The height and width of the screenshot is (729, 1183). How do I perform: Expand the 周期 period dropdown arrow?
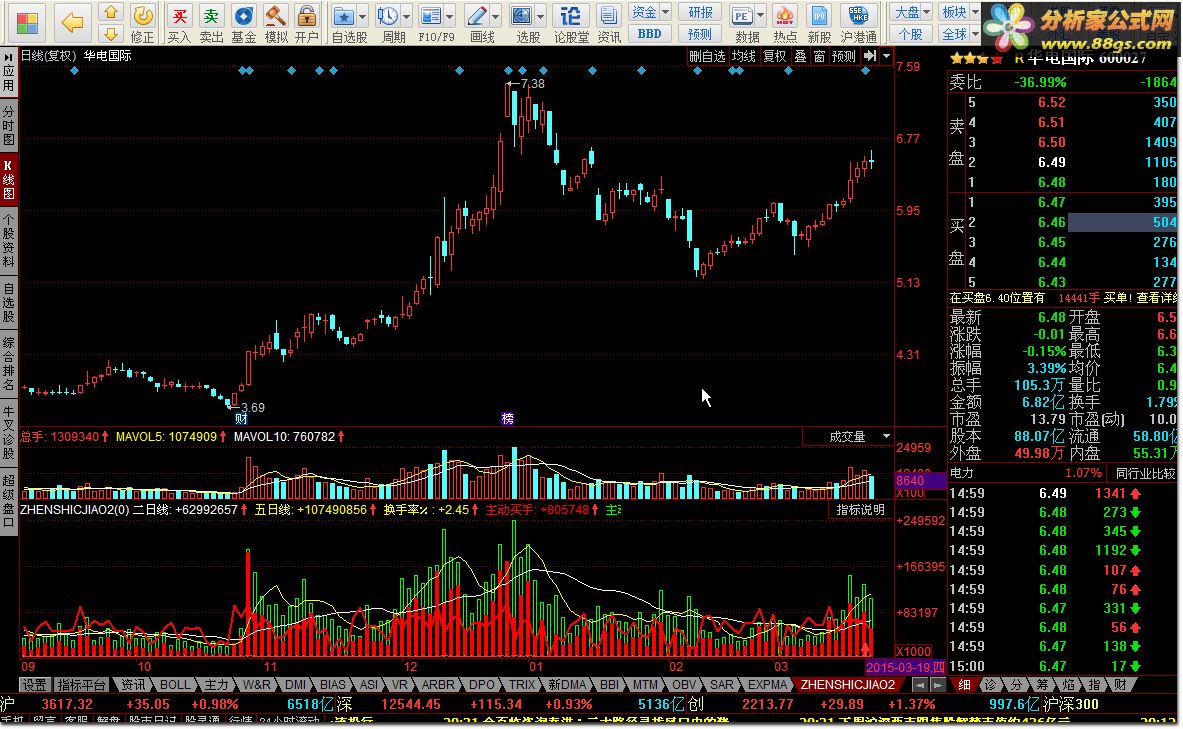pyautogui.click(x=407, y=16)
